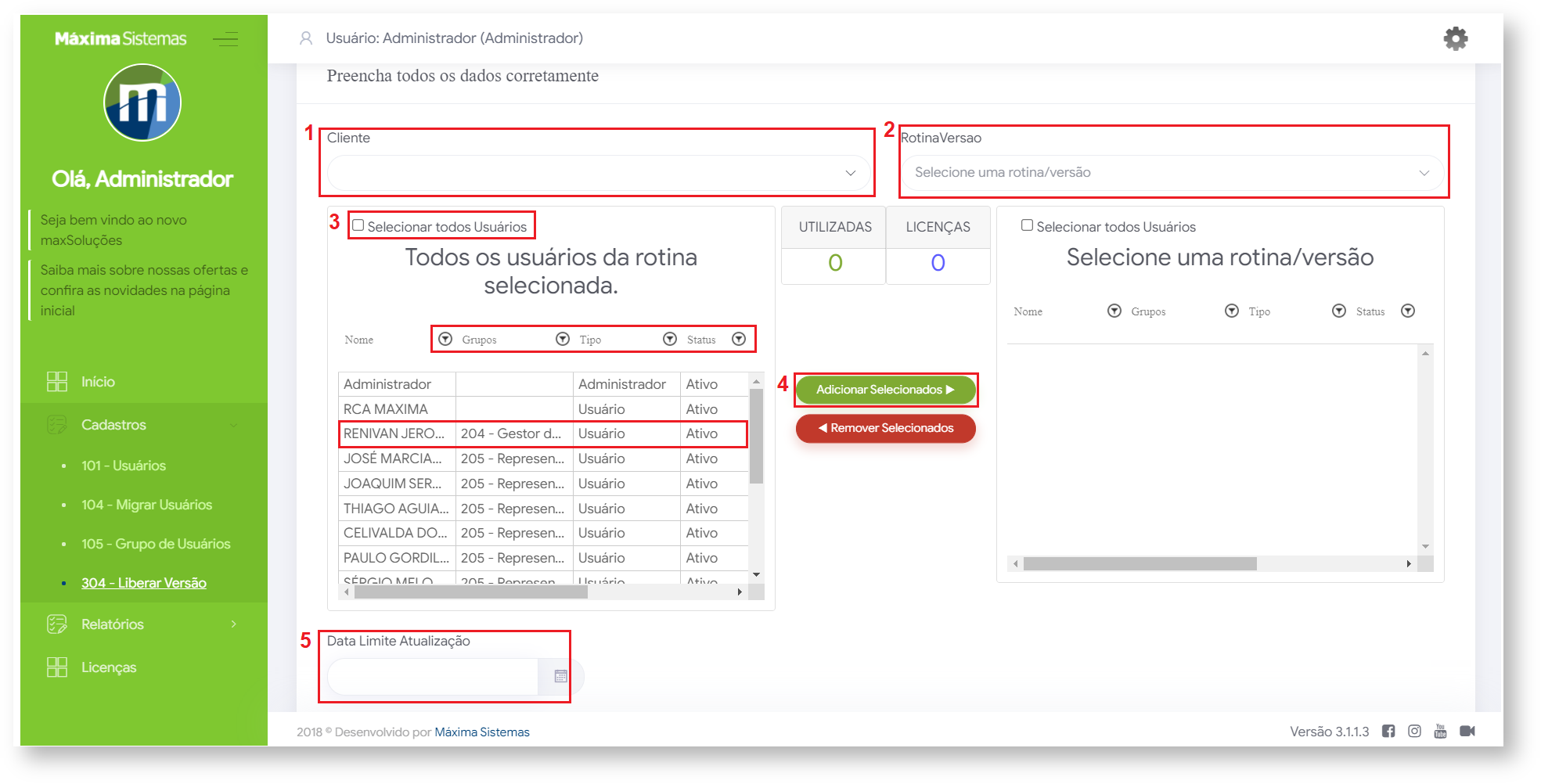Open the Facebook icon in footer
The height and width of the screenshot is (784, 1541).
(x=1388, y=731)
